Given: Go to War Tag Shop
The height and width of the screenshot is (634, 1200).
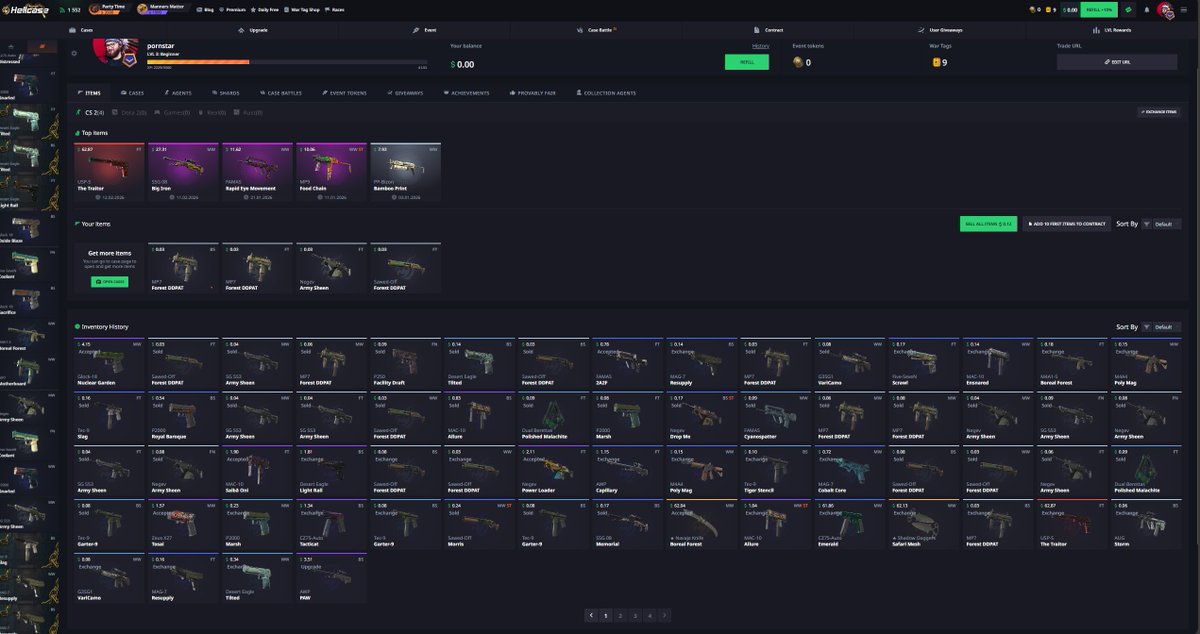Looking at the screenshot, I should point(301,9).
